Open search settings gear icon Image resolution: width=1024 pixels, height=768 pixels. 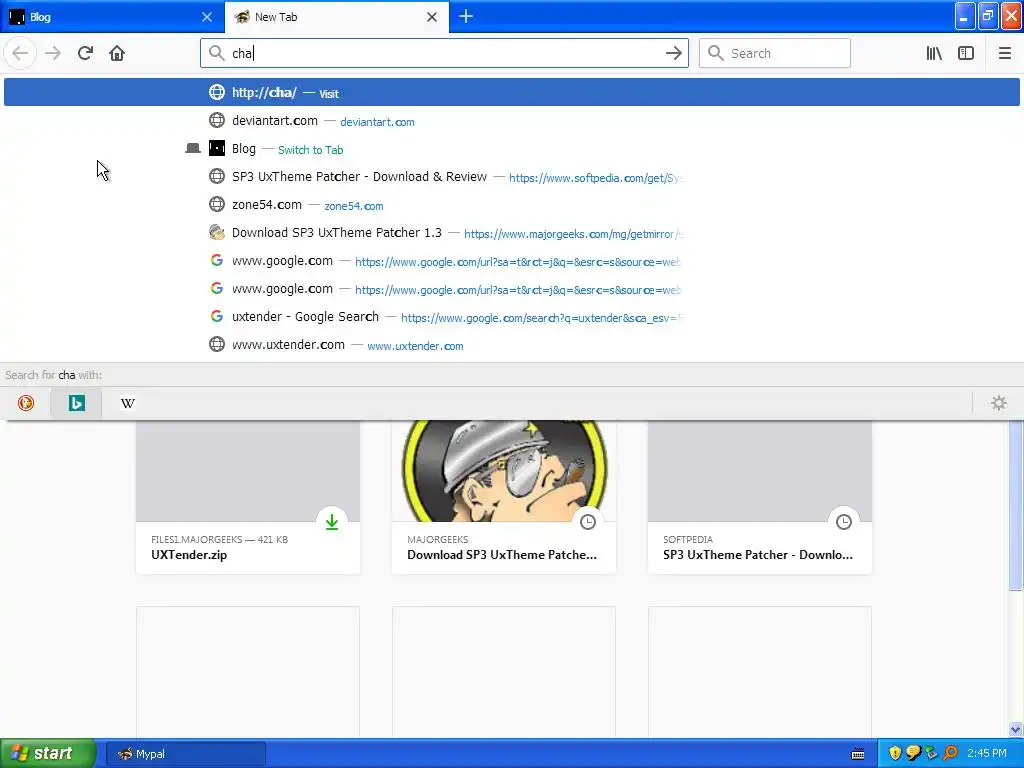click(999, 403)
